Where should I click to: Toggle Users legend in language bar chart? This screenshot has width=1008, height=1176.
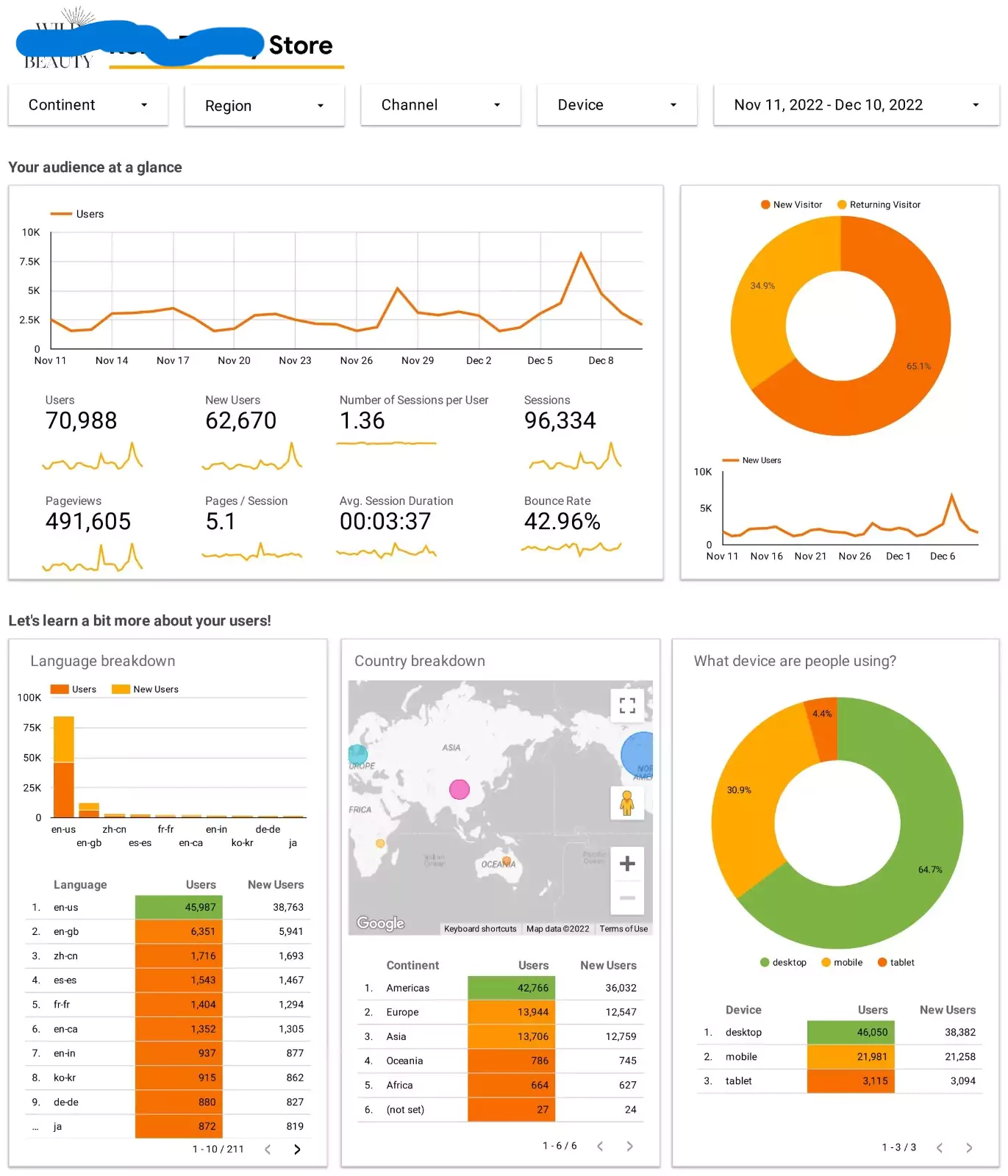(x=74, y=689)
